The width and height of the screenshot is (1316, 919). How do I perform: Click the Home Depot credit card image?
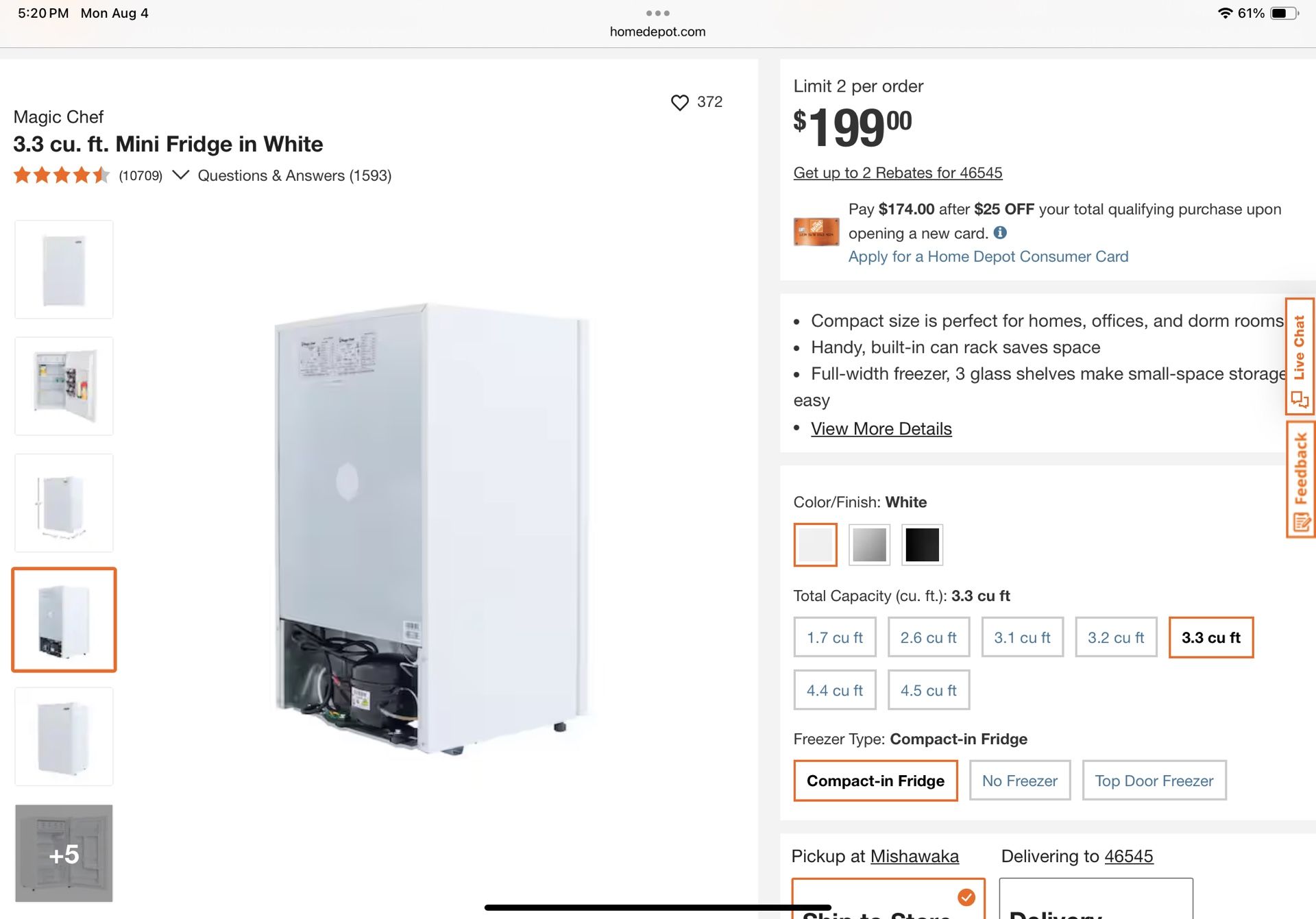tap(816, 231)
